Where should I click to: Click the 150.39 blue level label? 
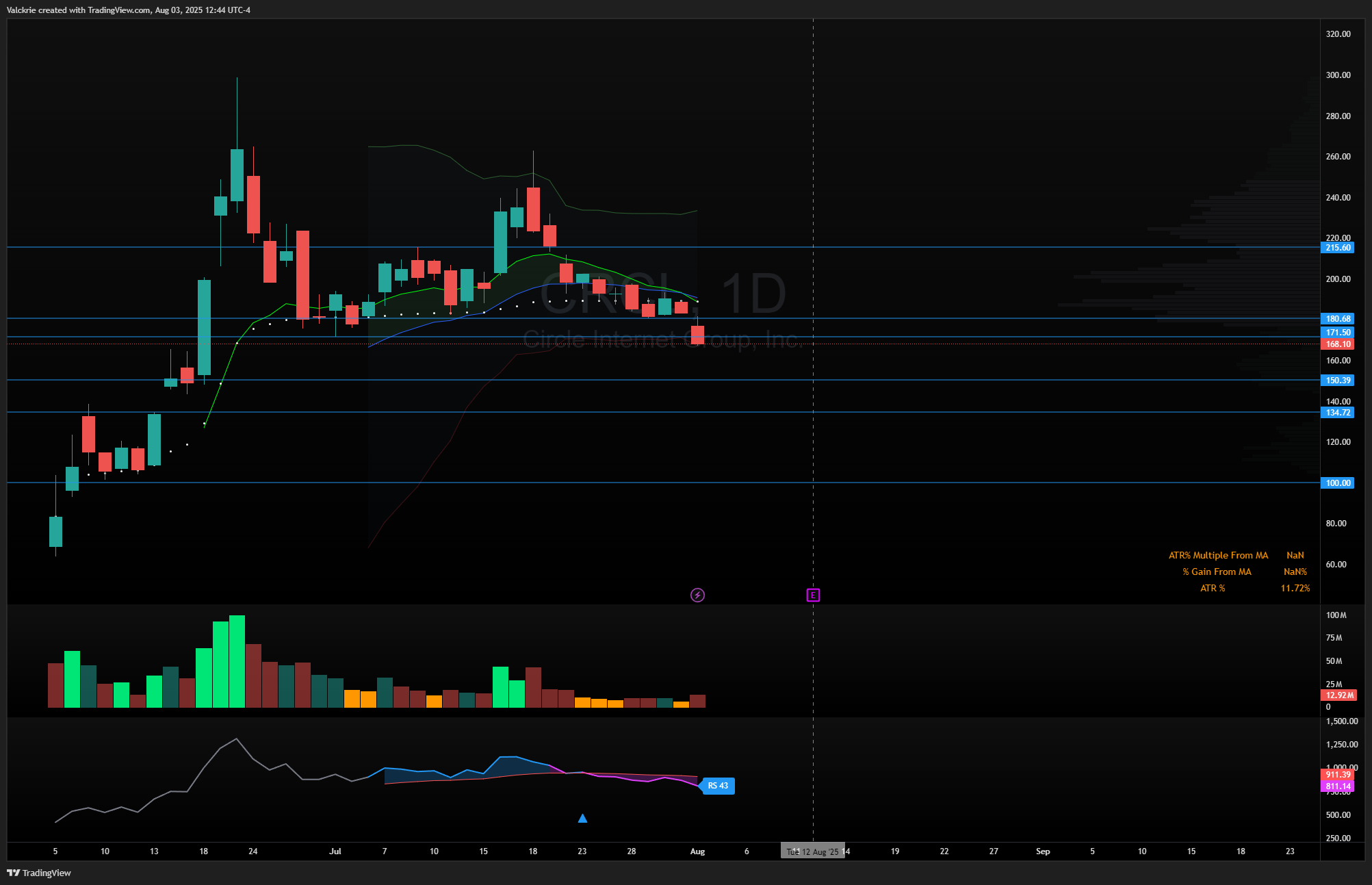pyautogui.click(x=1337, y=381)
